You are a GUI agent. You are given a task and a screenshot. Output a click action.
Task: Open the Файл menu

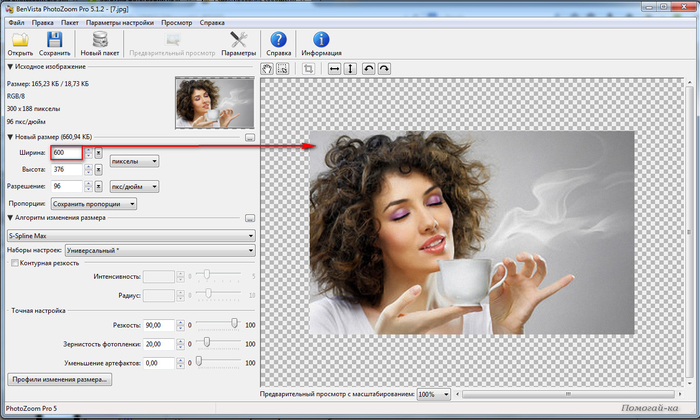(x=17, y=22)
